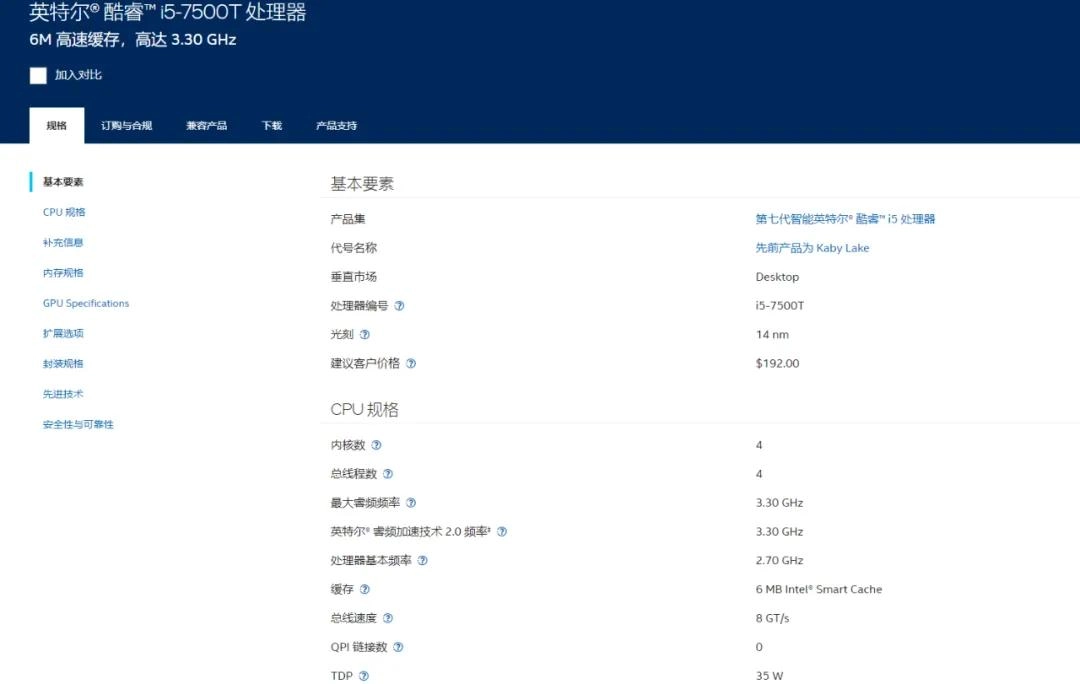Go to the 产品支持 tab
Image resolution: width=1080 pixels, height=684 pixels.
(x=336, y=126)
